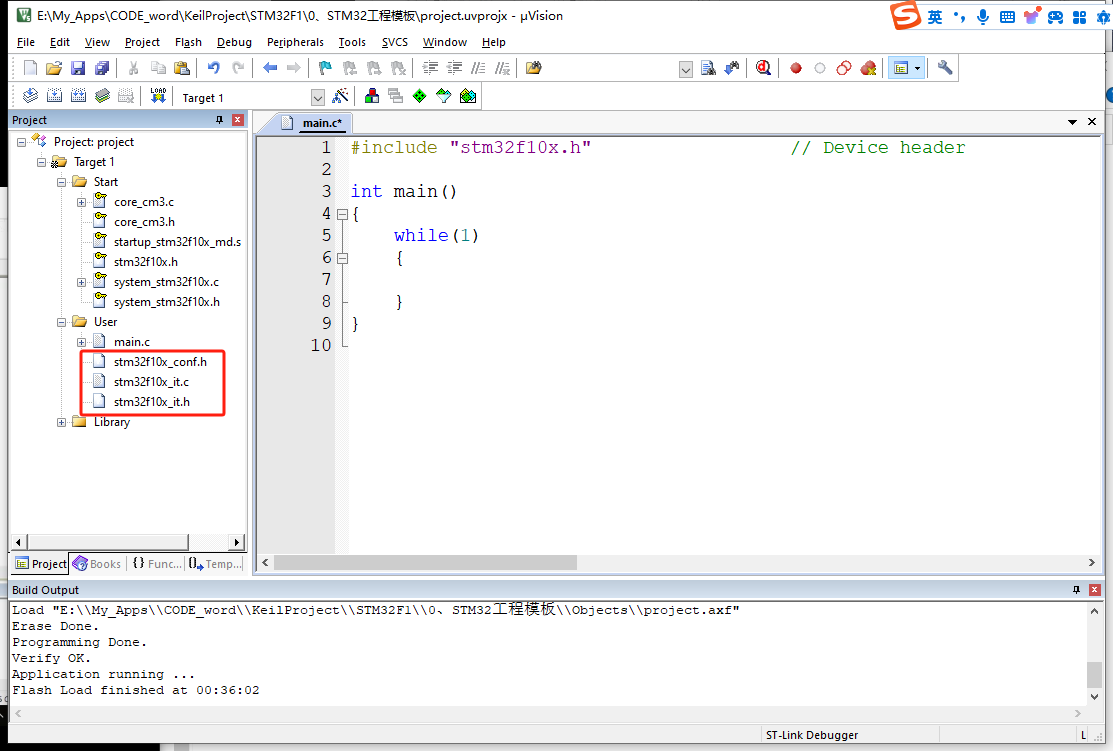Collapse the Start group
Image resolution: width=1113 pixels, height=751 pixels.
pyautogui.click(x=61, y=182)
